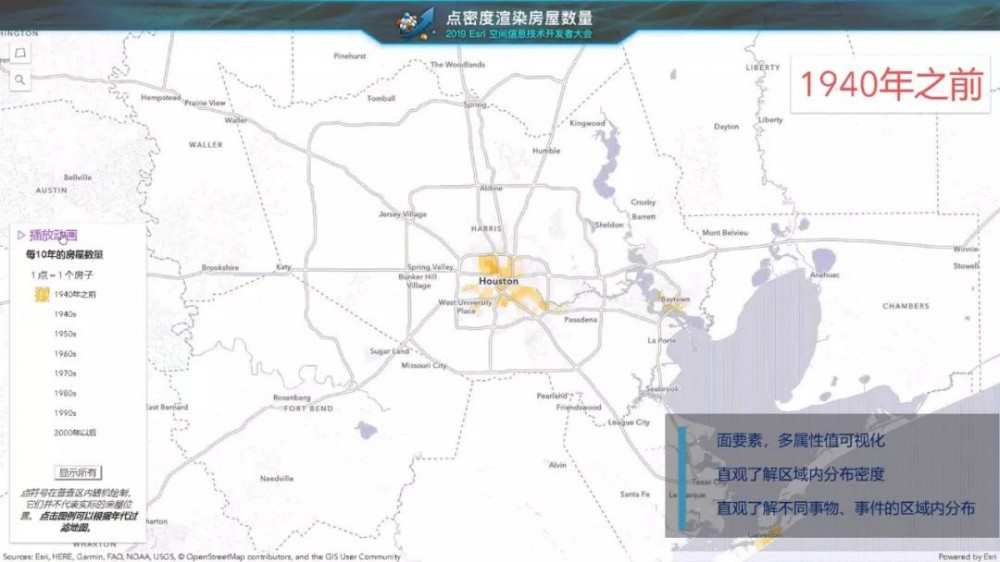Click the play triangle icon in legend

click(21, 235)
